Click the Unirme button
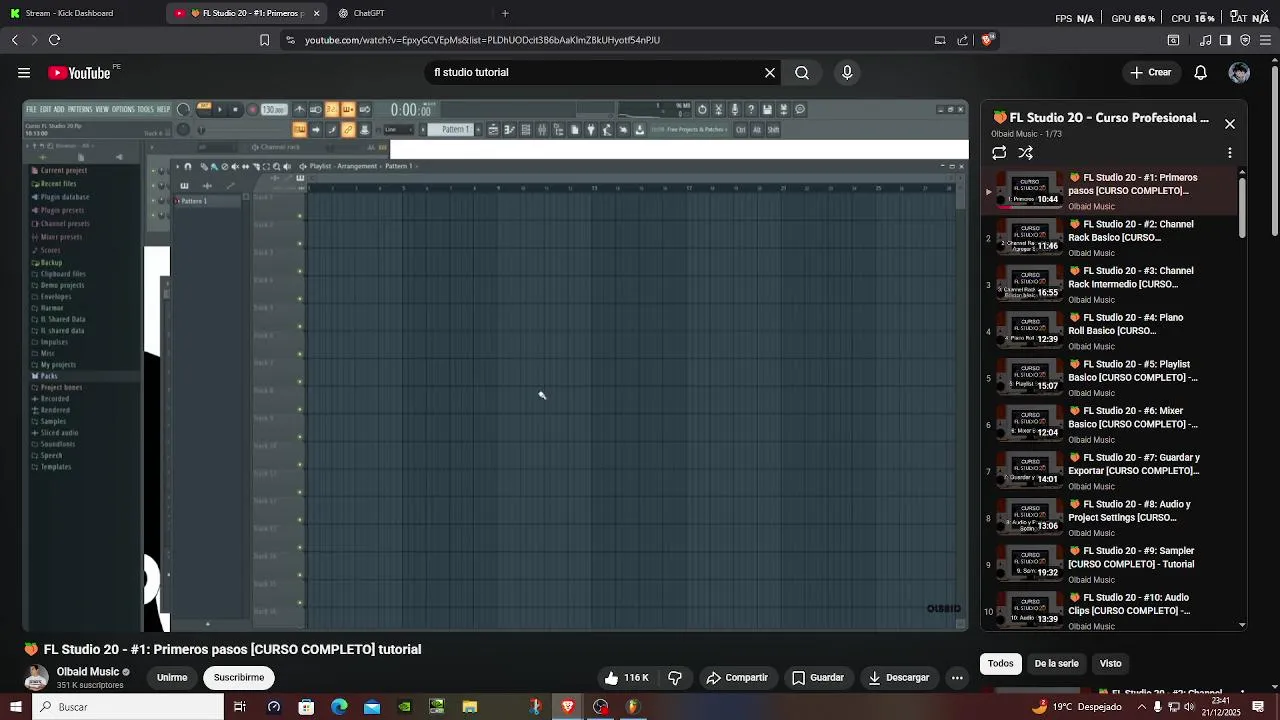Screen dimensions: 1280x720 pos(172,678)
